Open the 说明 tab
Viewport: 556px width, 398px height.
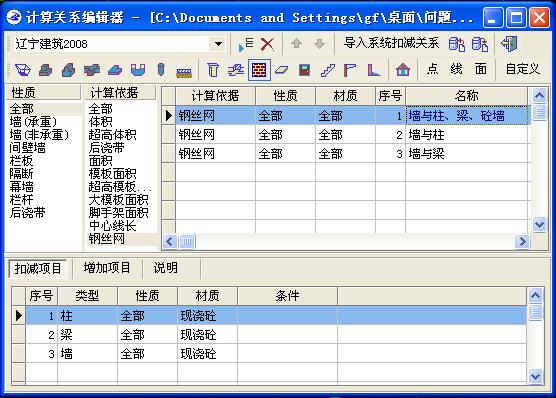[165, 268]
